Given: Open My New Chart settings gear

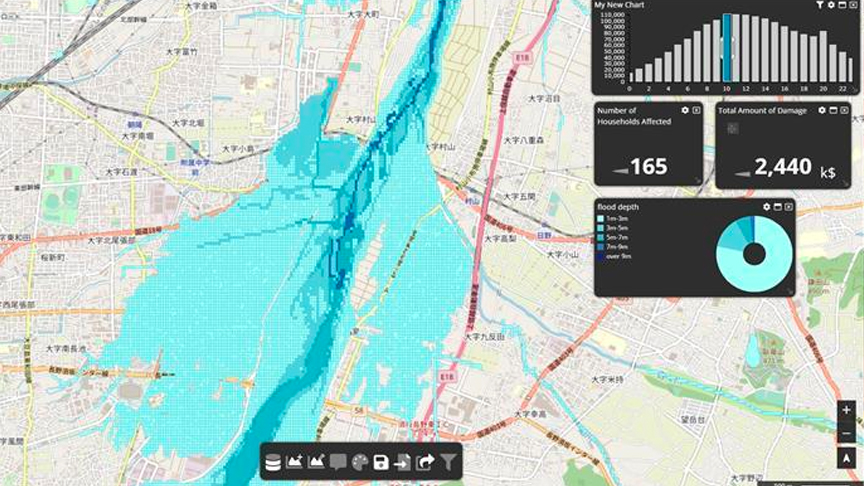Looking at the screenshot, I should [831, 5].
